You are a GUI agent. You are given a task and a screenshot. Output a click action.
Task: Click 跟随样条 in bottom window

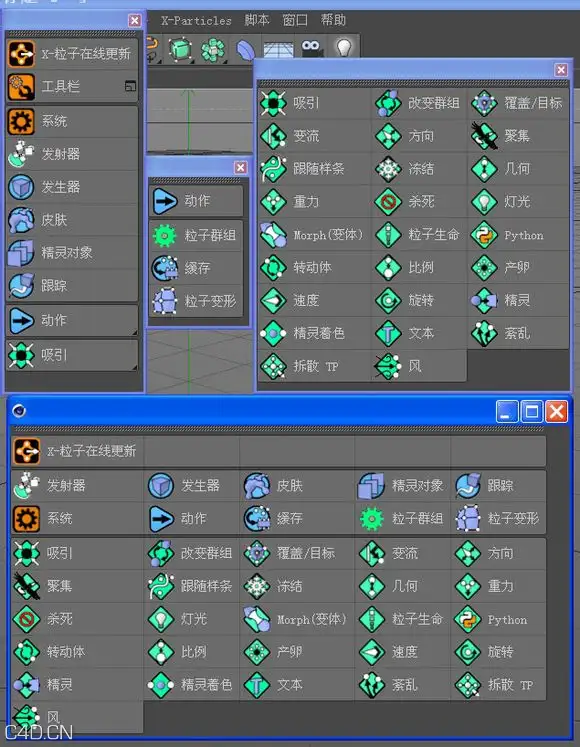tap(192, 586)
